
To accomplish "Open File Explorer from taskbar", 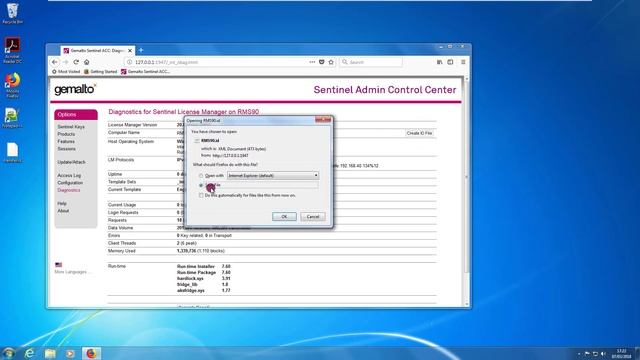I will point(50,353).
